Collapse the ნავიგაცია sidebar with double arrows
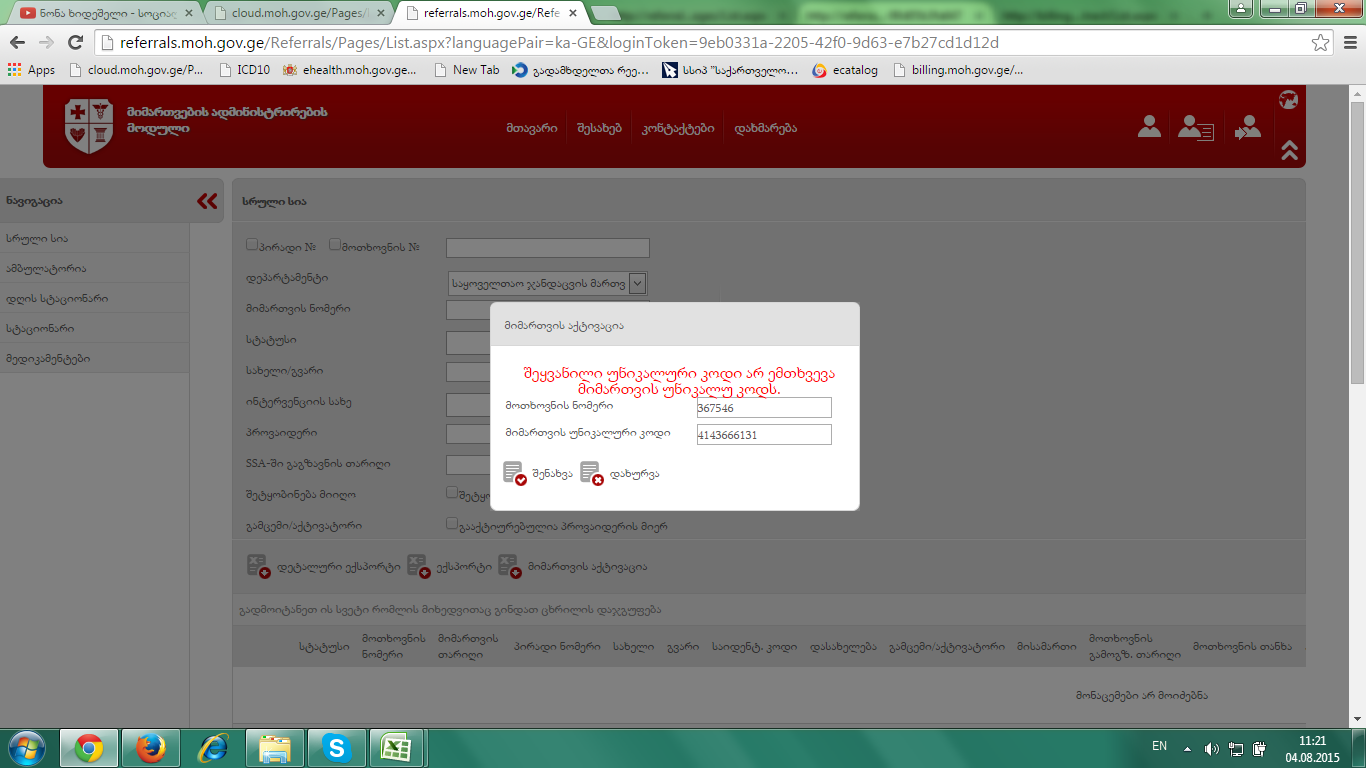1366x768 pixels. (x=207, y=201)
